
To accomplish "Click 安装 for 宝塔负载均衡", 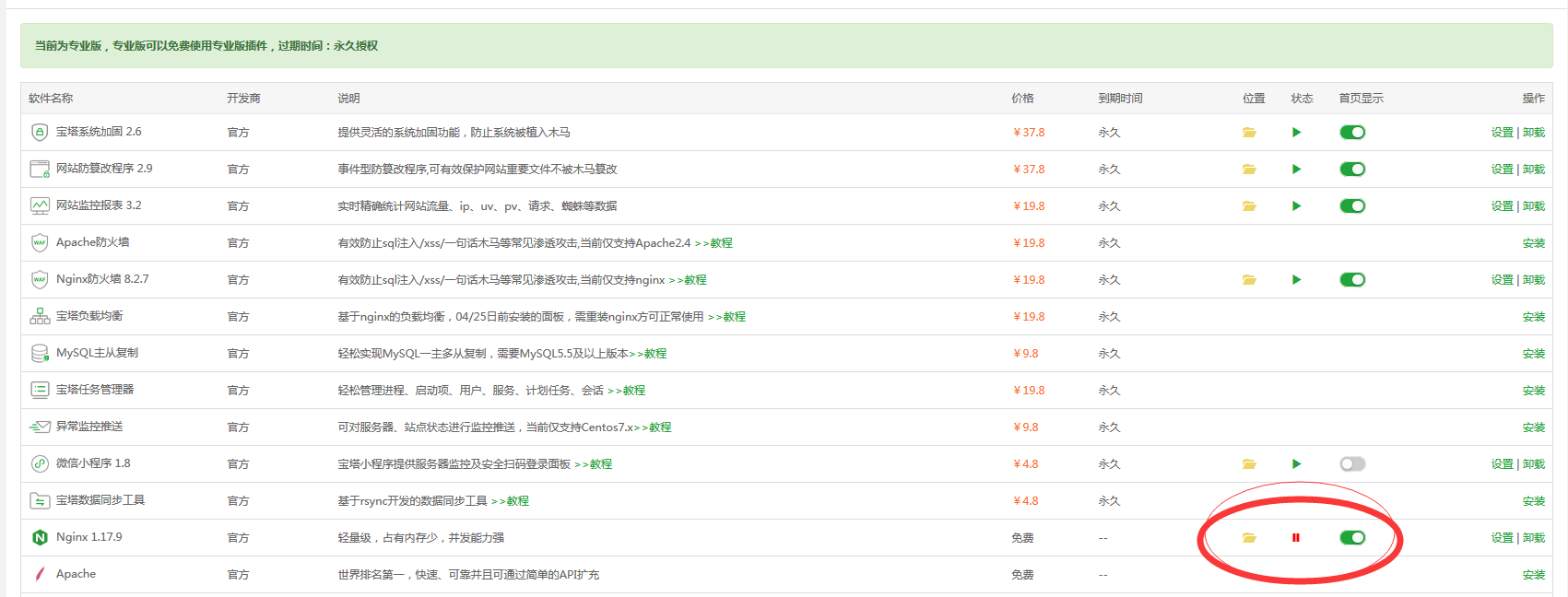I will coord(1534,317).
